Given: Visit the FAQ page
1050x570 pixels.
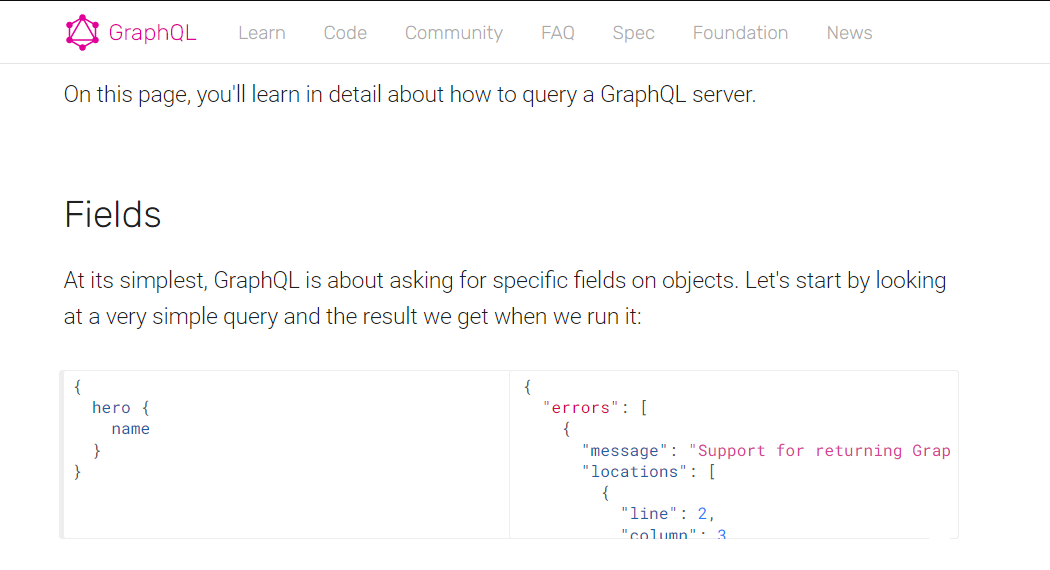Looking at the screenshot, I should (558, 33).
